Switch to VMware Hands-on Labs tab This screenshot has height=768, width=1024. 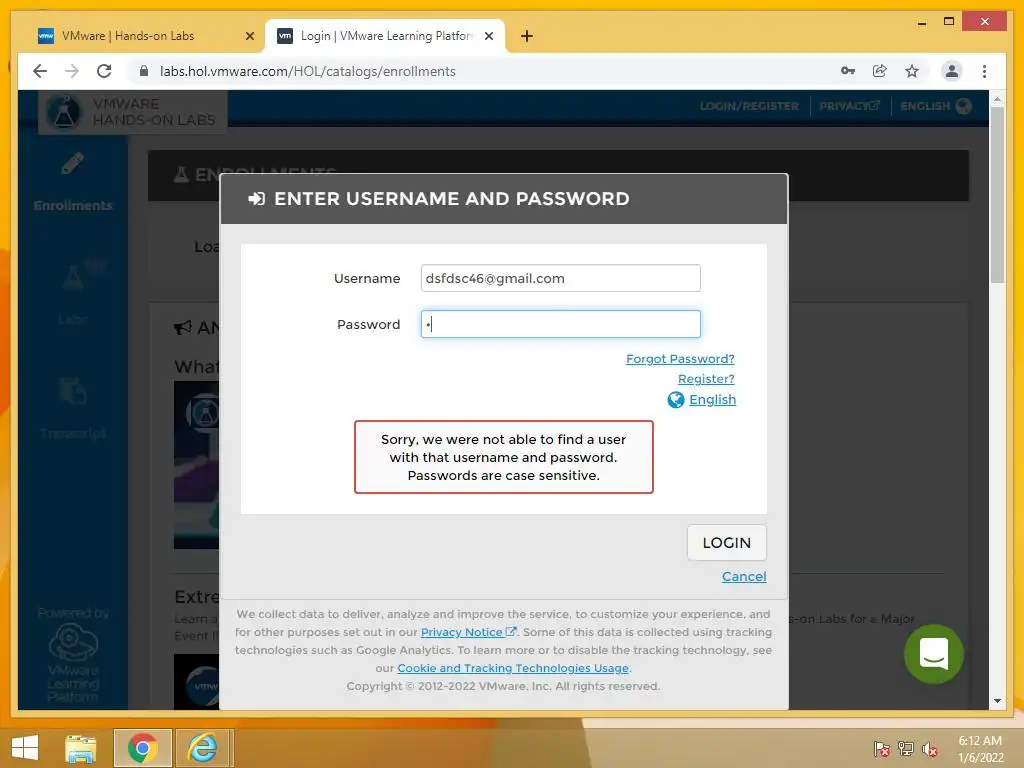click(x=127, y=36)
